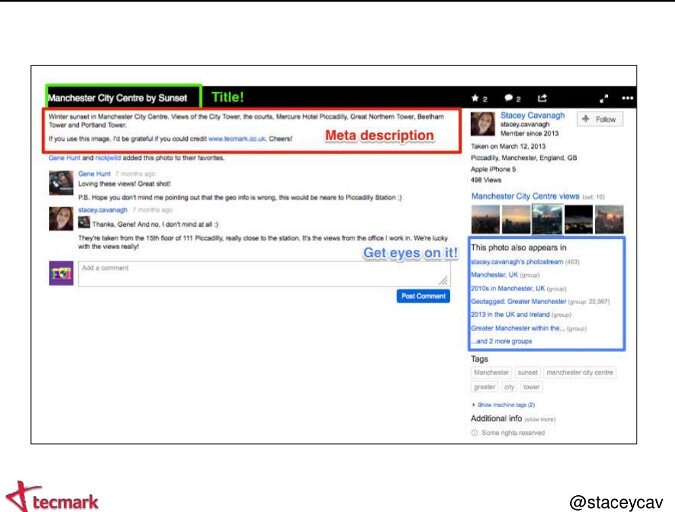Open 2010s in Manchester, UK group
Viewport: 675px width, 512px height.
[508, 288]
